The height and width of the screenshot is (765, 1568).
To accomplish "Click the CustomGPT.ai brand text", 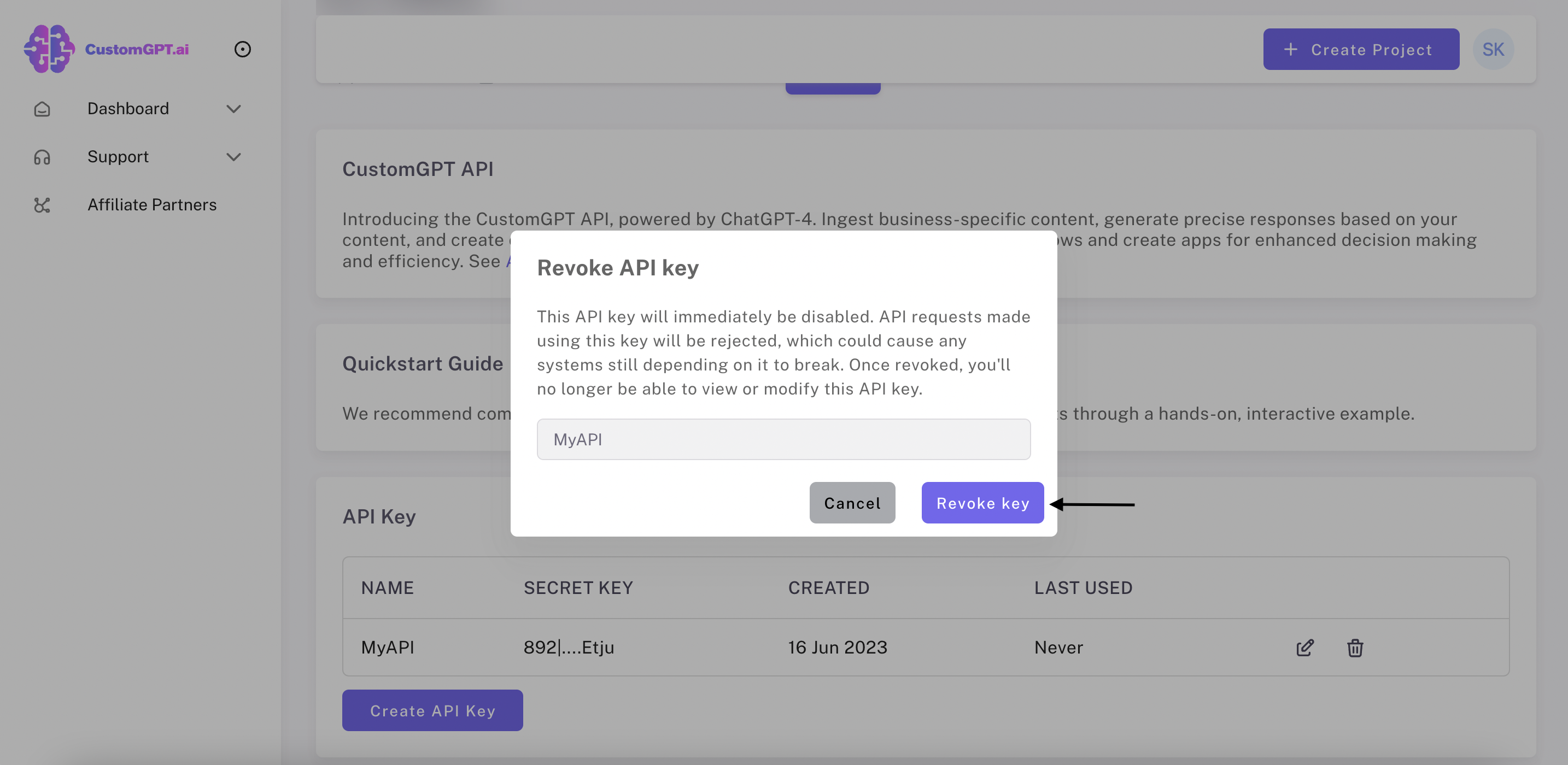I will click(136, 49).
